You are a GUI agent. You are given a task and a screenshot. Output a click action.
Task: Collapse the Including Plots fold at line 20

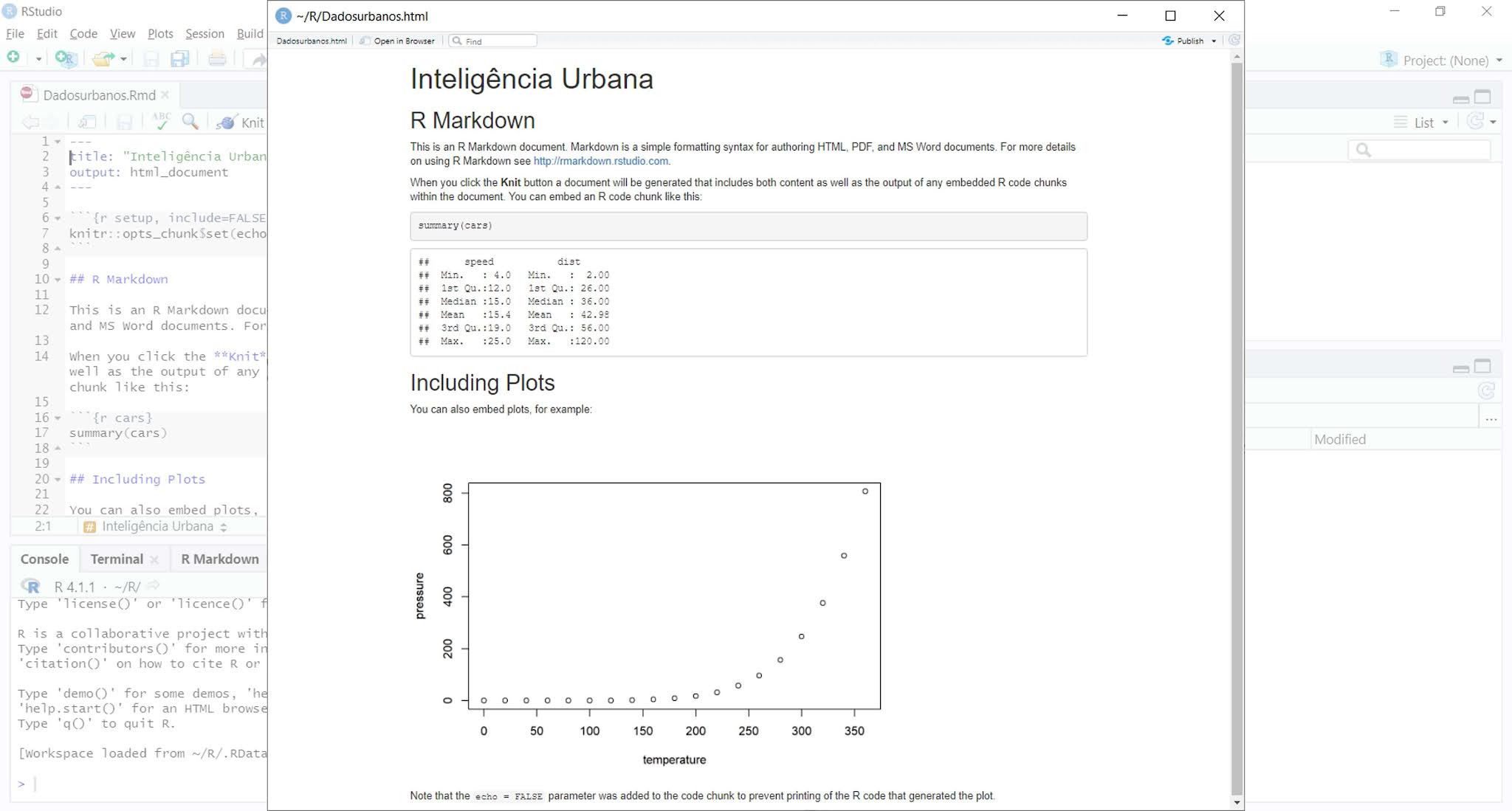point(58,479)
